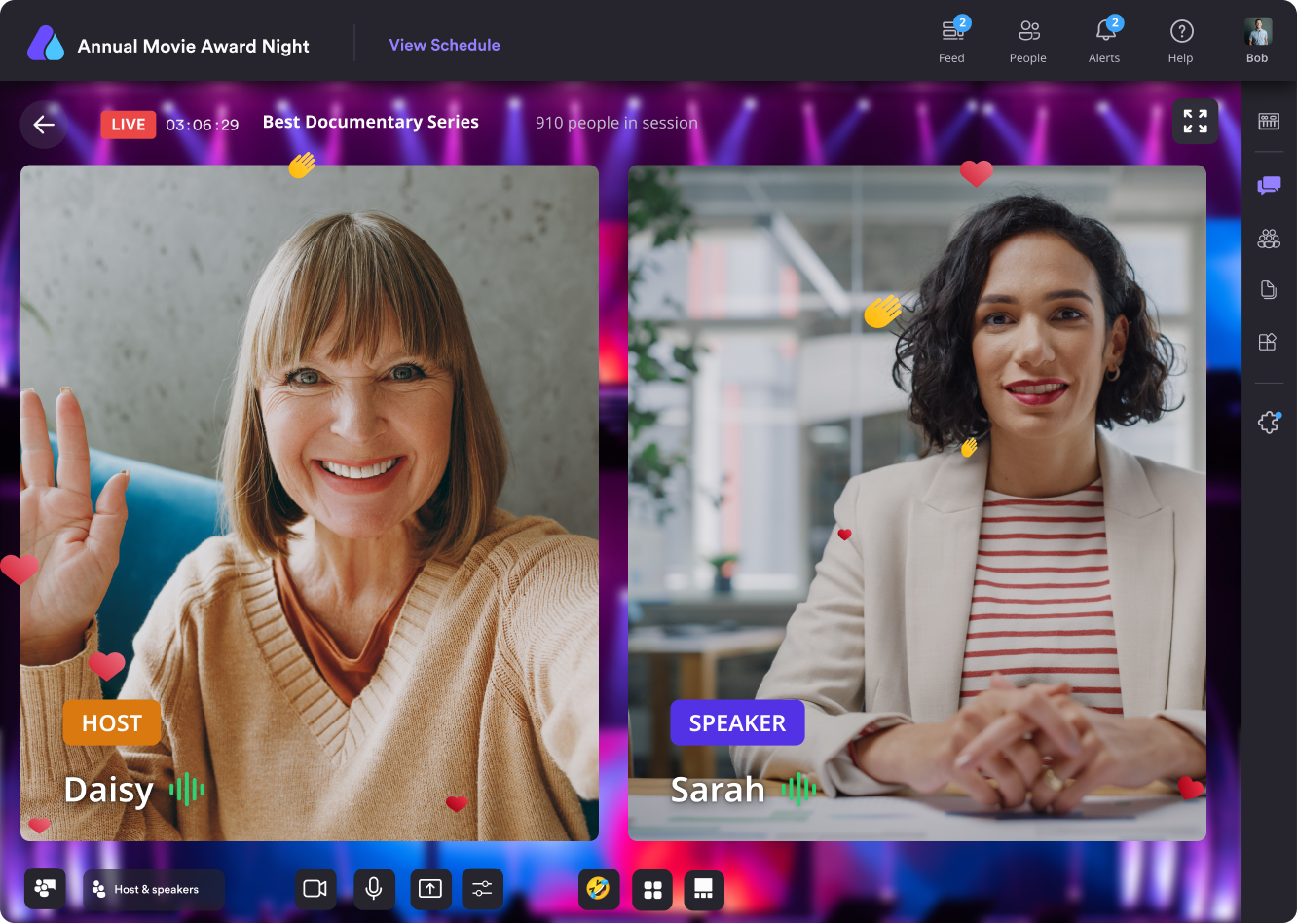Click the 03:06:29 timer
1297x924 pixels.
tap(202, 125)
